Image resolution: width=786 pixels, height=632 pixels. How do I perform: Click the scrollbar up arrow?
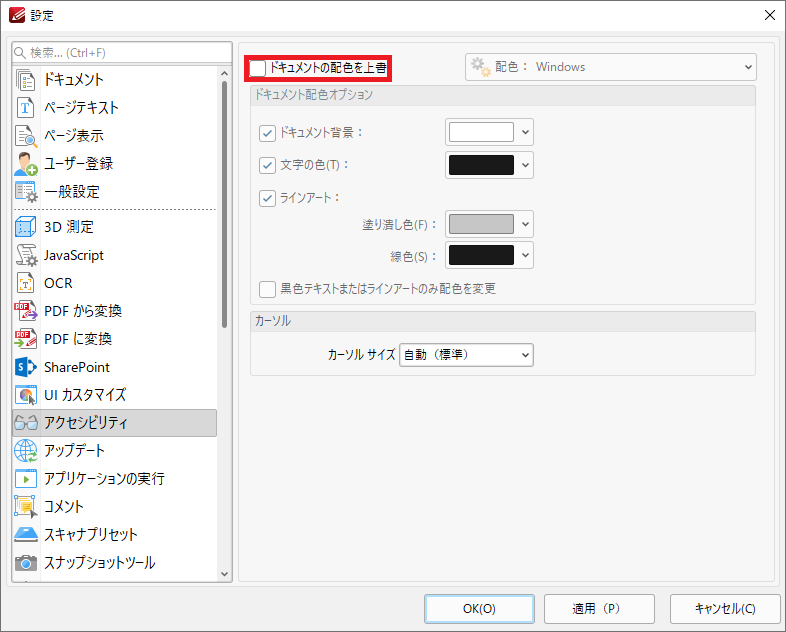pyautogui.click(x=224, y=74)
